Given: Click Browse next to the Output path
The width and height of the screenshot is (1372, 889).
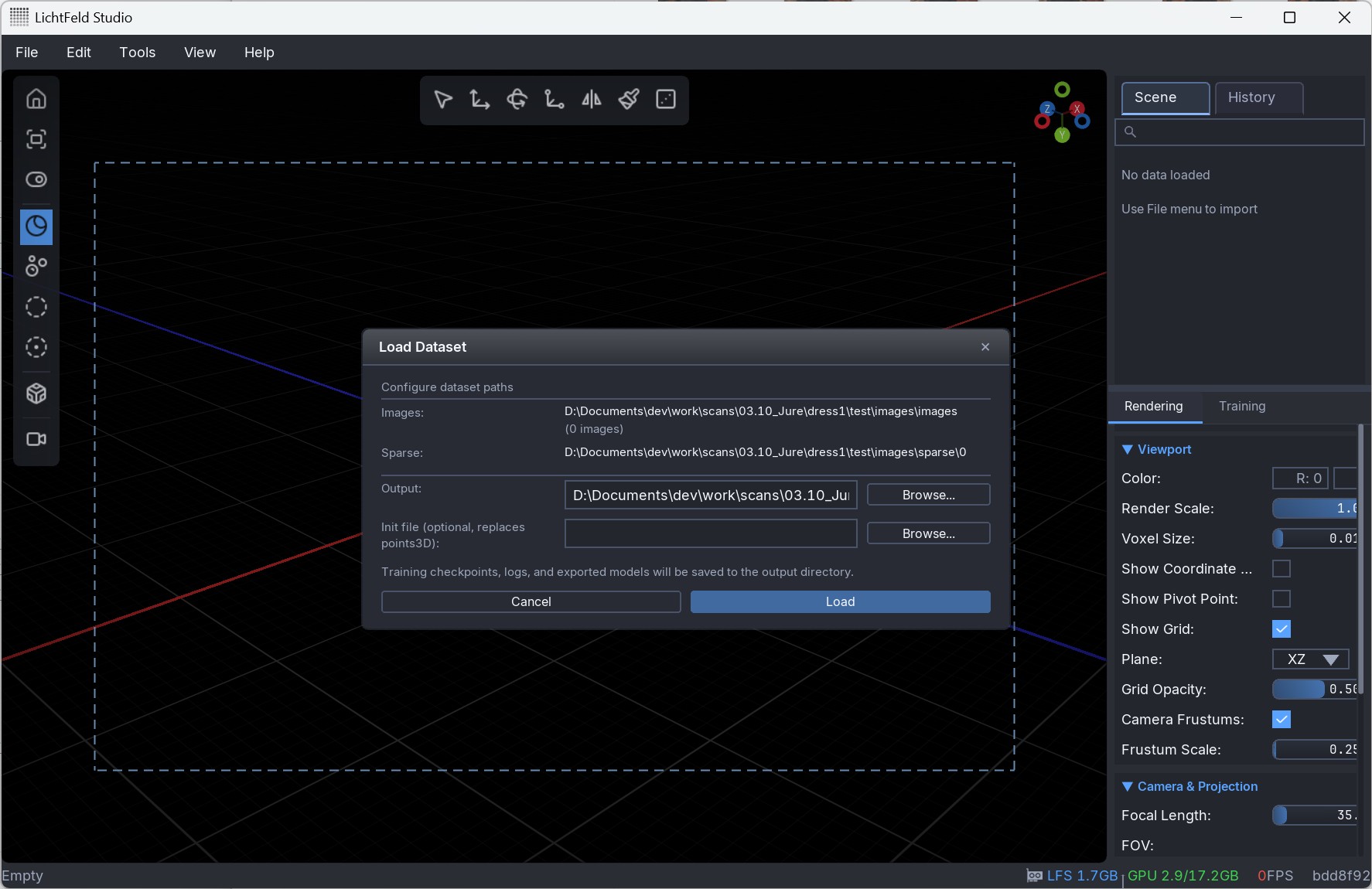Looking at the screenshot, I should click(x=928, y=495).
